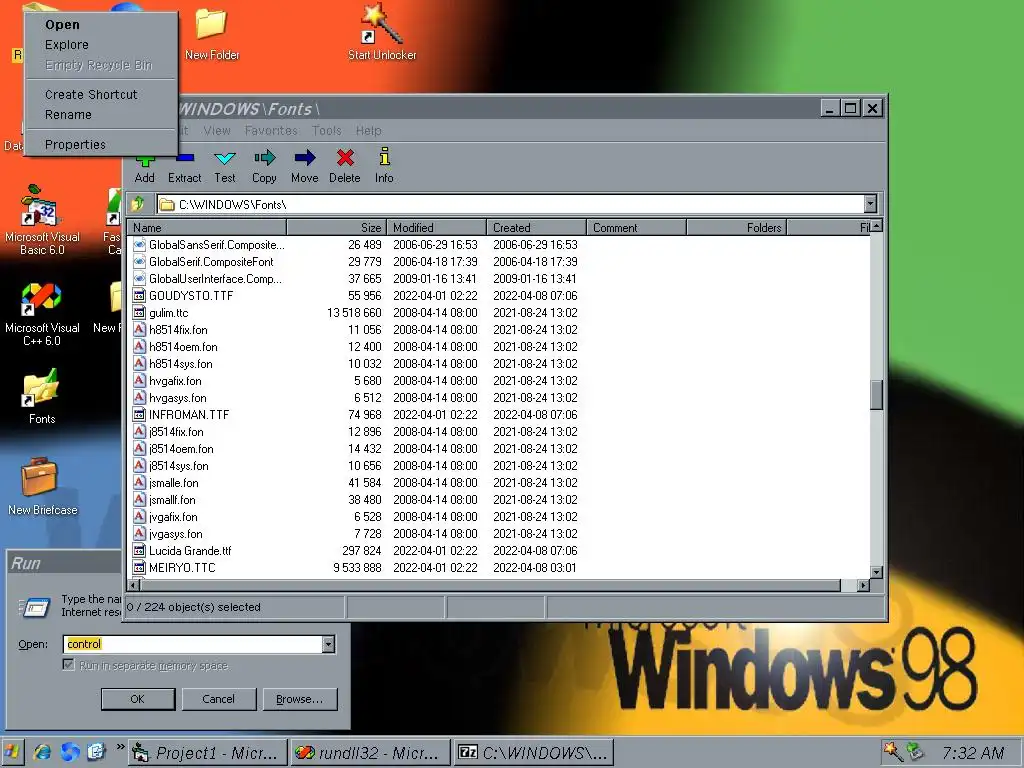Click the Unlocker wand tray icon
Image resolution: width=1024 pixels, height=768 pixels.
click(892, 752)
